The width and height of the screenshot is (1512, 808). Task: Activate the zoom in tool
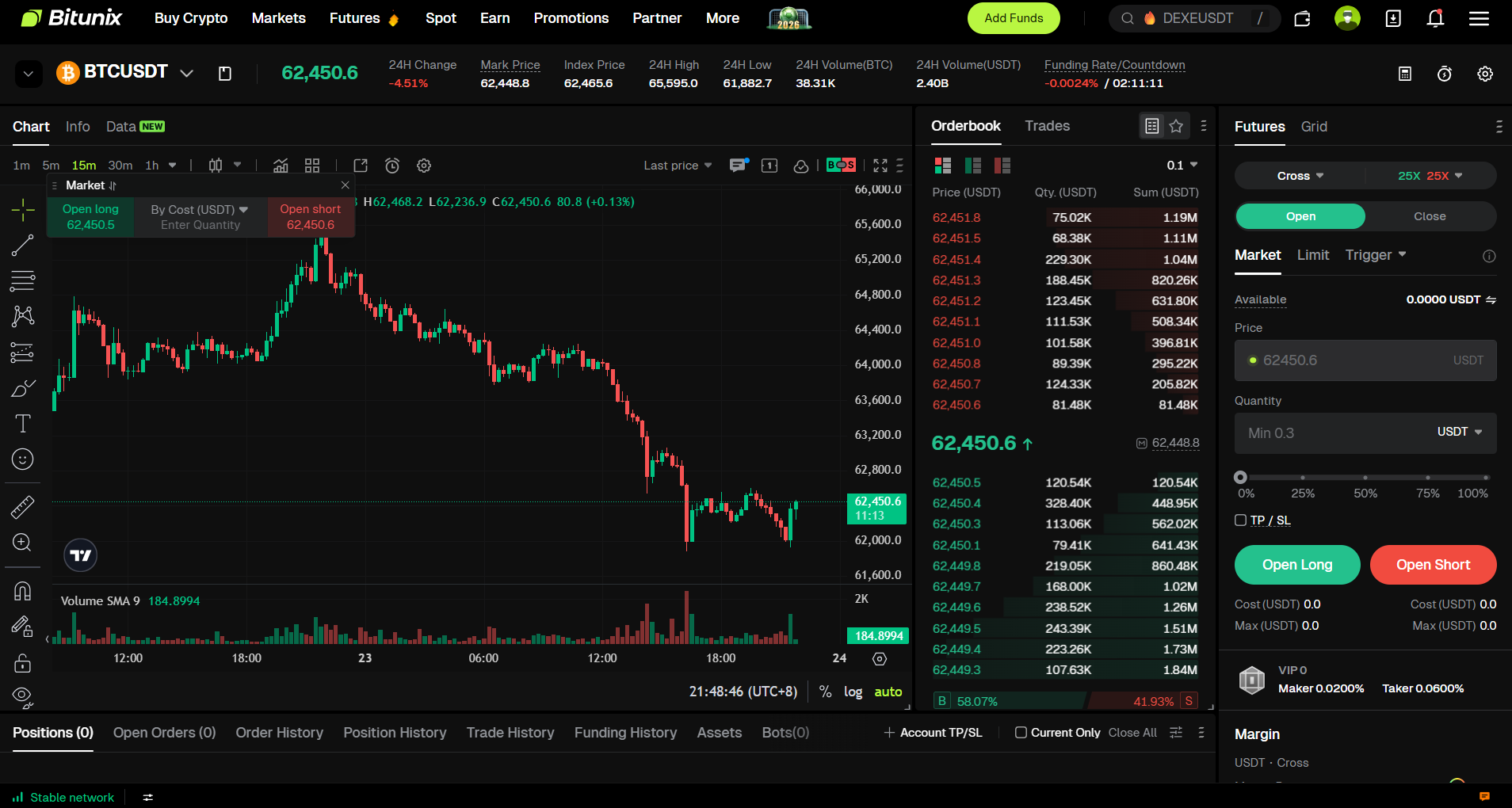[x=23, y=543]
